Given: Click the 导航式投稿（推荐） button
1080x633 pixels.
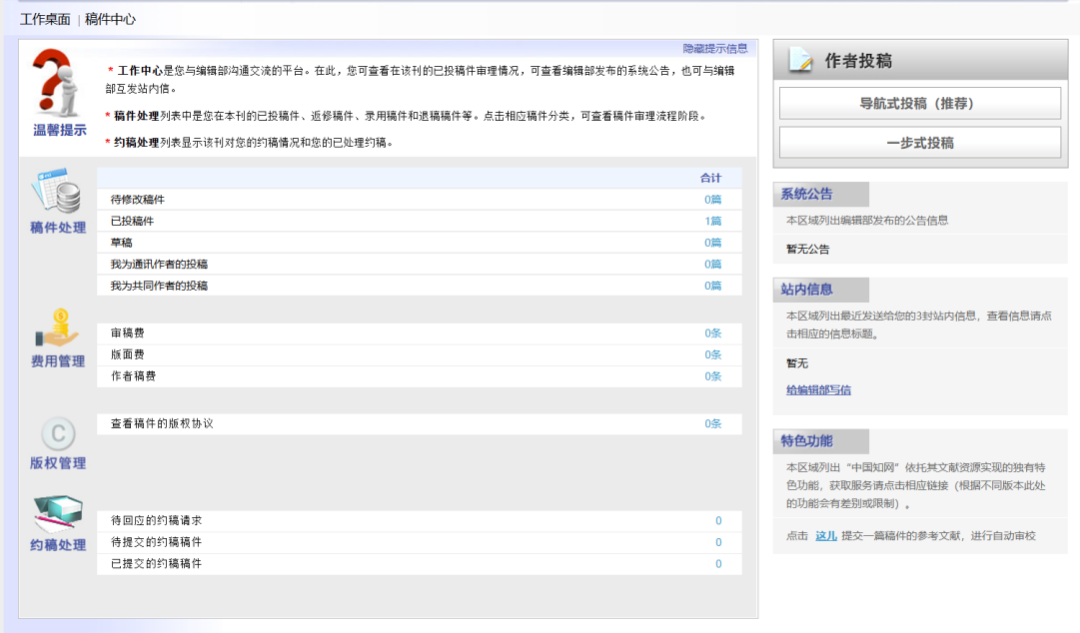Looking at the screenshot, I should (x=919, y=101).
